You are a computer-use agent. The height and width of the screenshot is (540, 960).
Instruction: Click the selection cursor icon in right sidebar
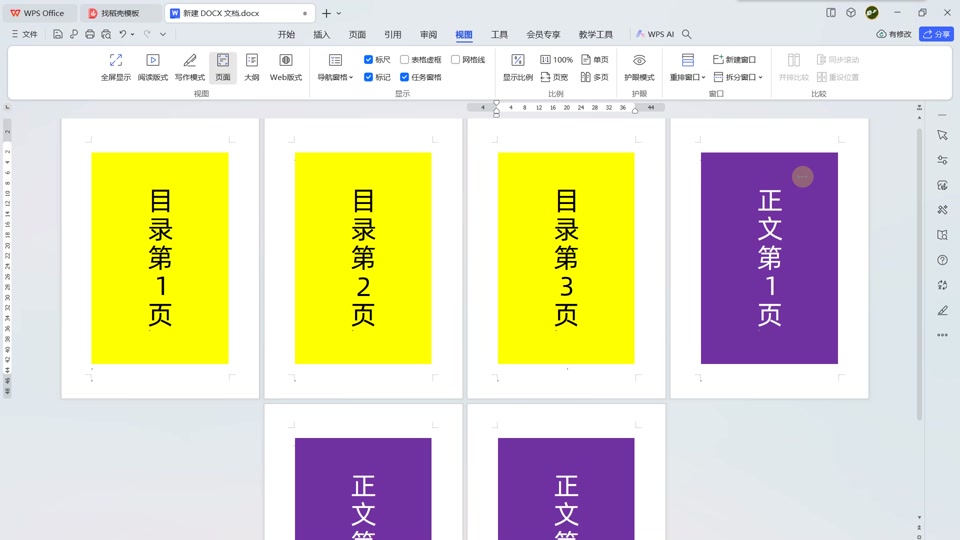click(x=942, y=135)
